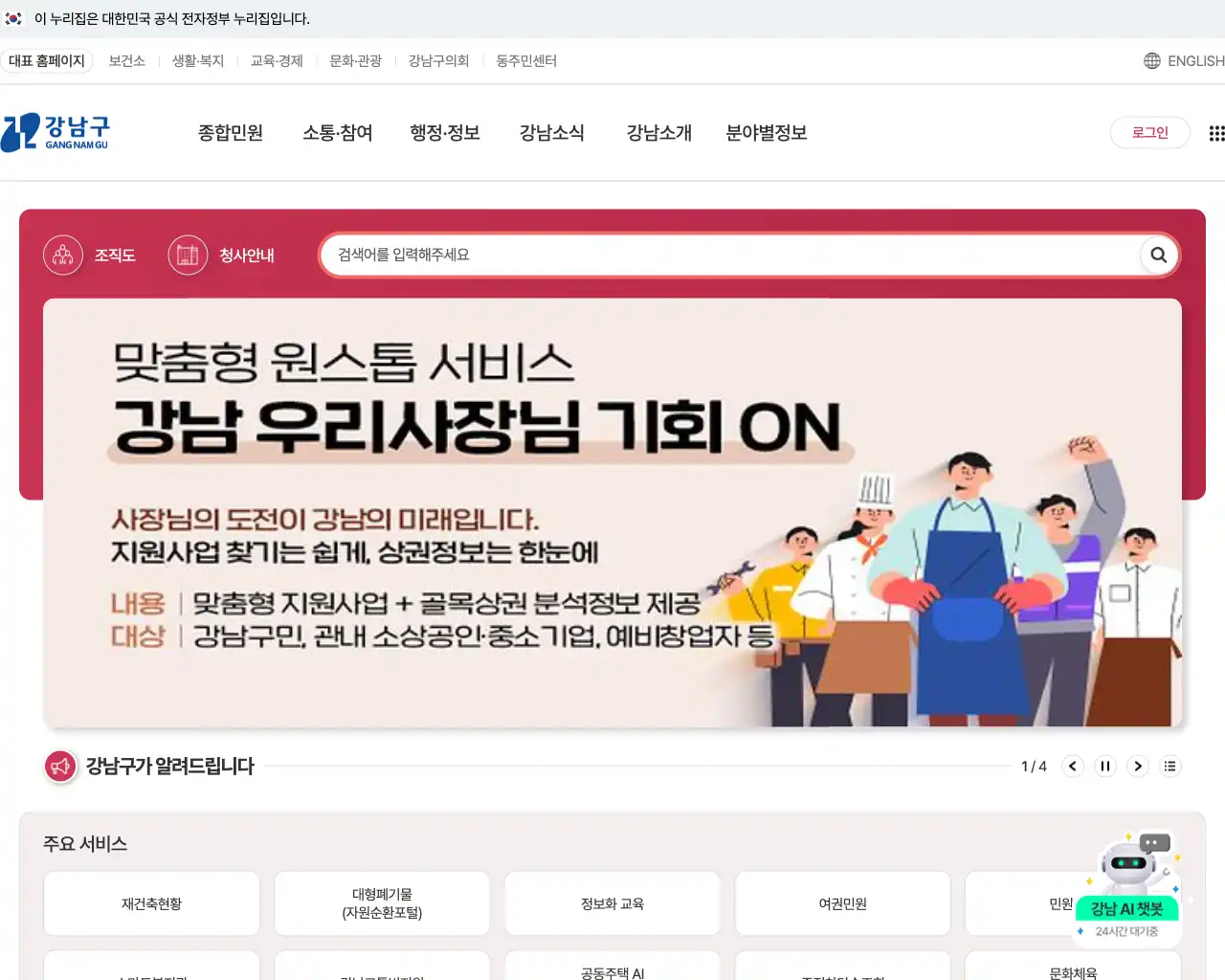Click the megaphone announcement icon
The width and height of the screenshot is (1225, 980).
[61, 767]
